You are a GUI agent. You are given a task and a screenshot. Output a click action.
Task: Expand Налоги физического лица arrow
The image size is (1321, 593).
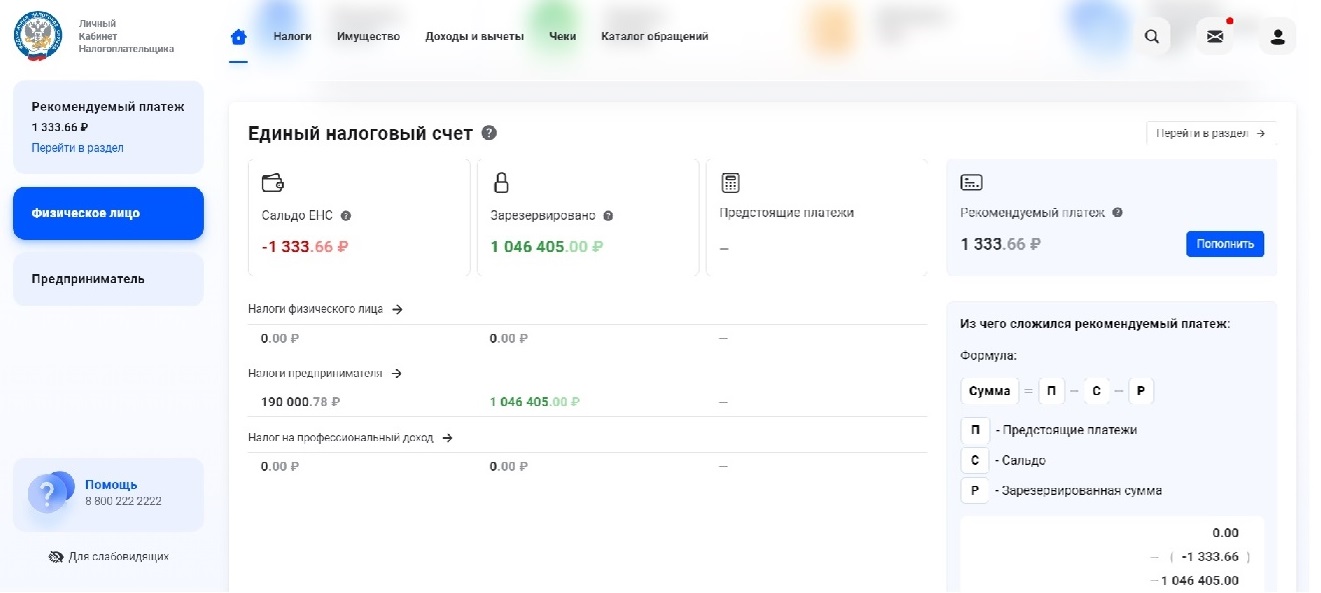click(397, 310)
